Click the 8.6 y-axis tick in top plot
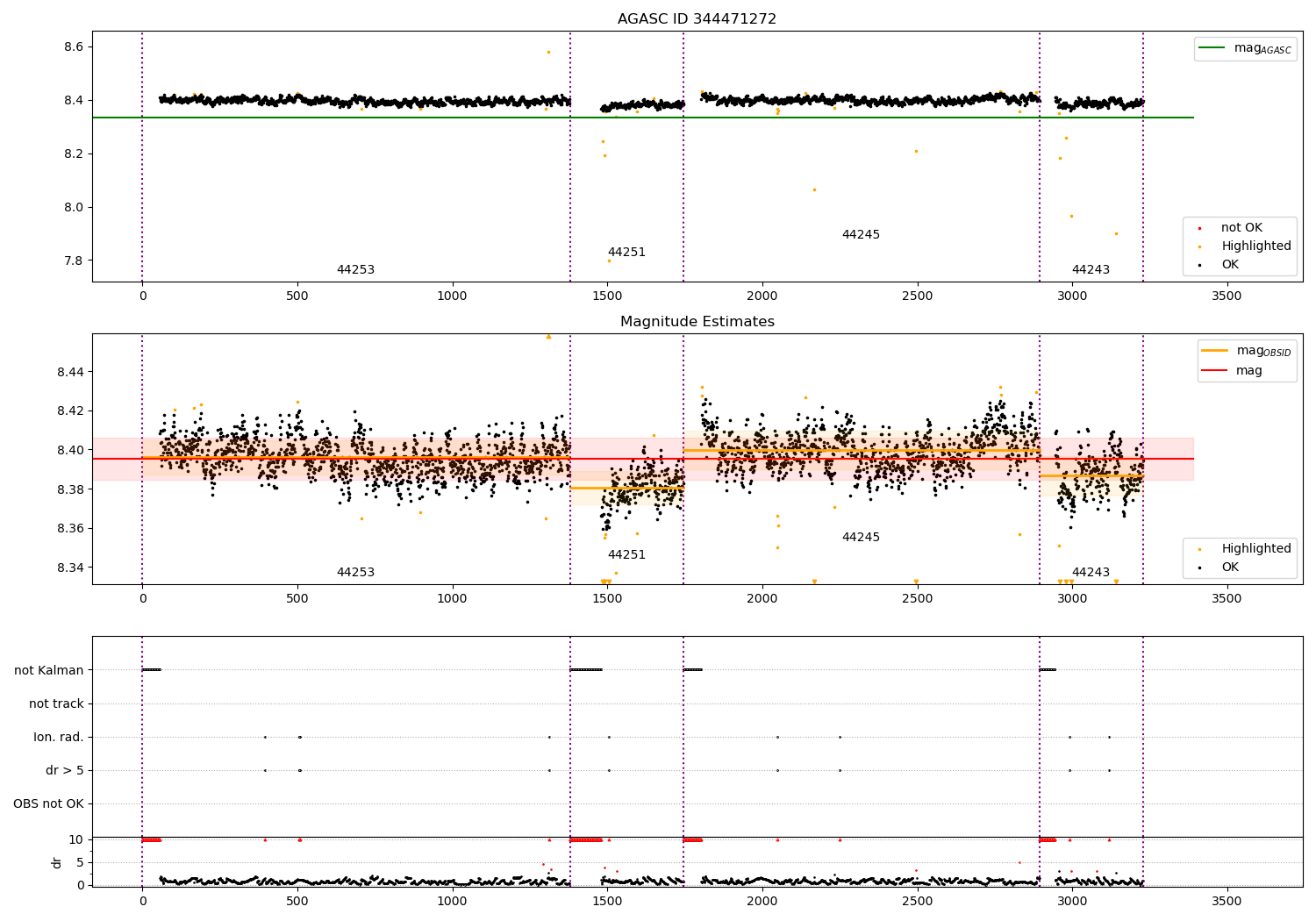 point(74,46)
